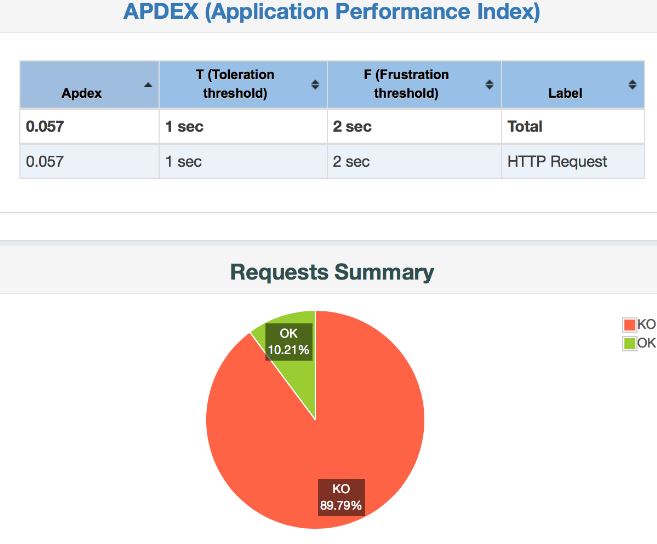Viewport: 657px width, 544px height.
Task: Click the KO 89.79% pie label
Action: pyautogui.click(x=341, y=497)
